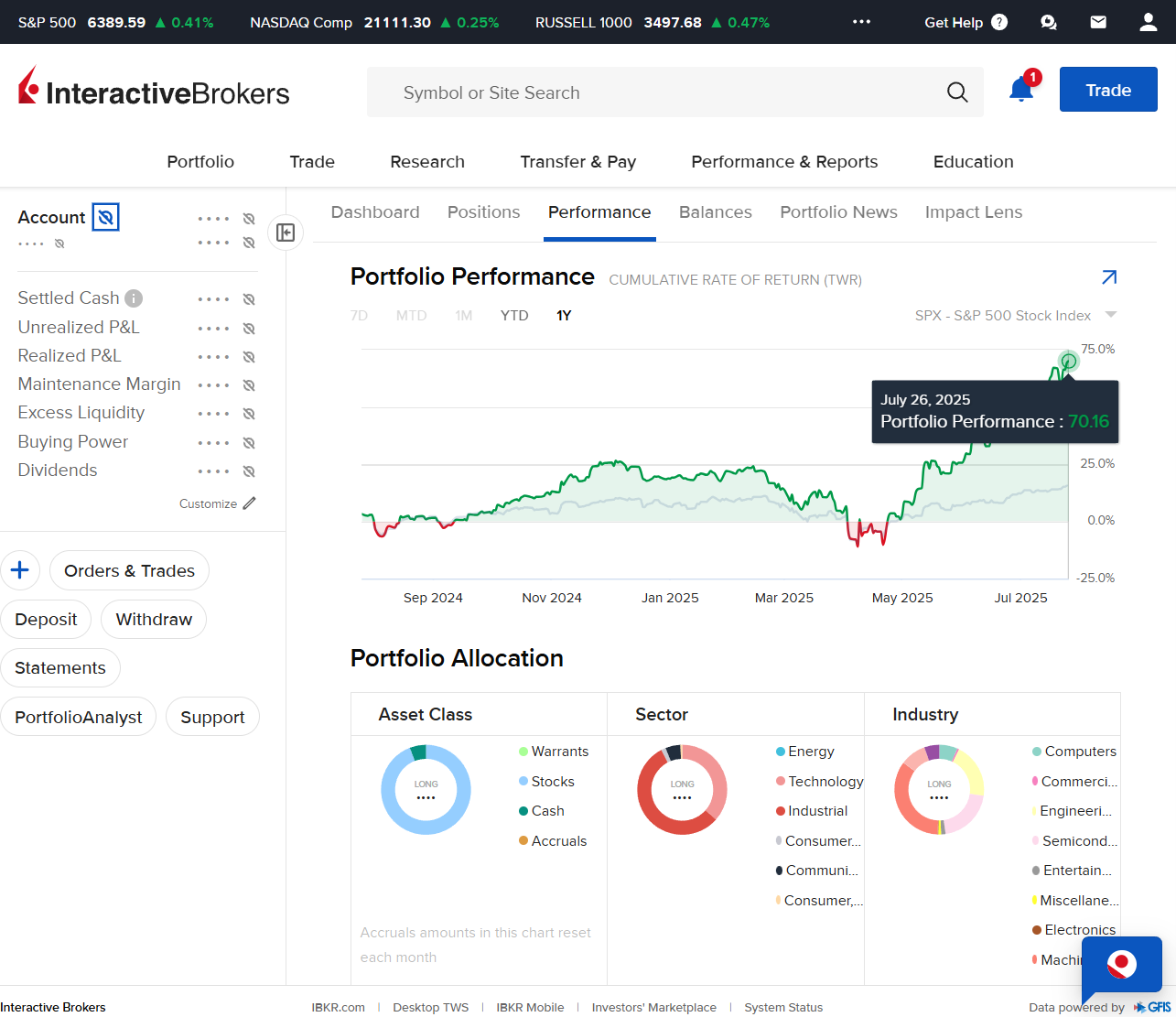Click the Deposit button
This screenshot has width=1176, height=1017.
pyautogui.click(x=46, y=620)
